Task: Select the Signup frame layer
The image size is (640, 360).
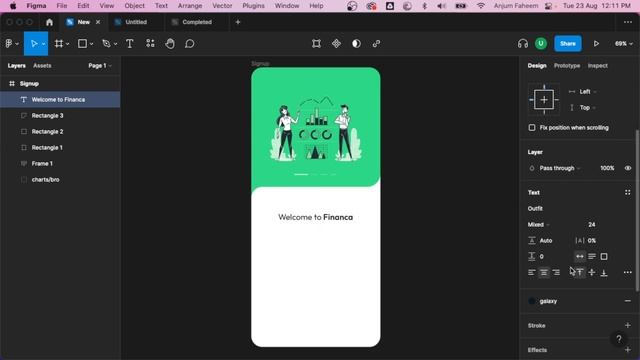Action: pyautogui.click(x=60, y=84)
